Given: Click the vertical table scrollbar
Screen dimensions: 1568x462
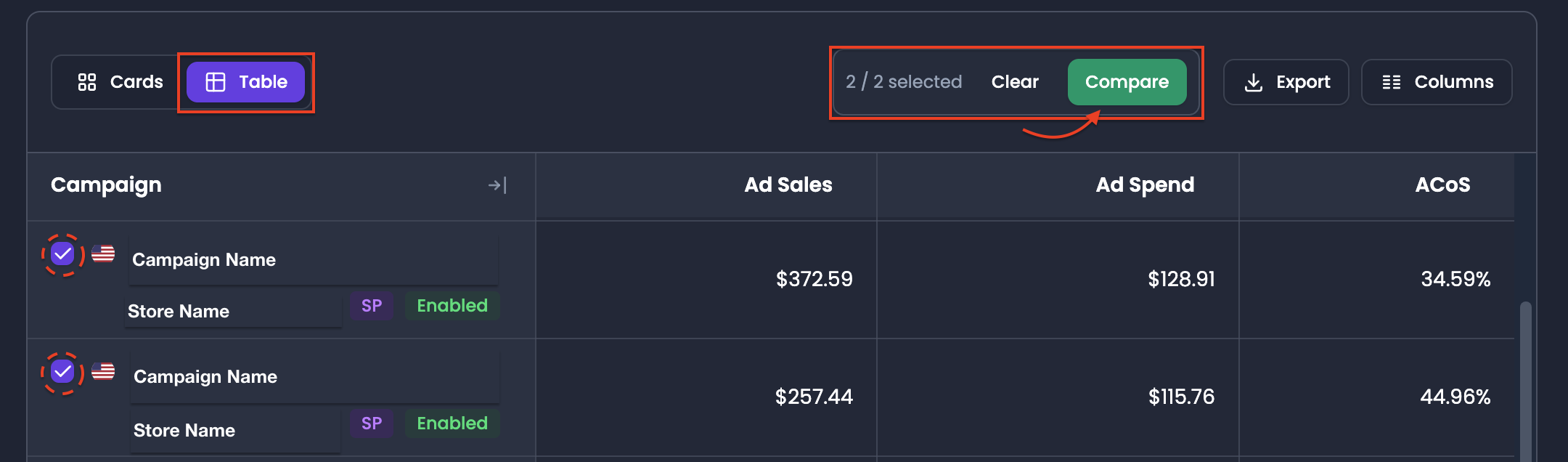Looking at the screenshot, I should pos(1525,381).
